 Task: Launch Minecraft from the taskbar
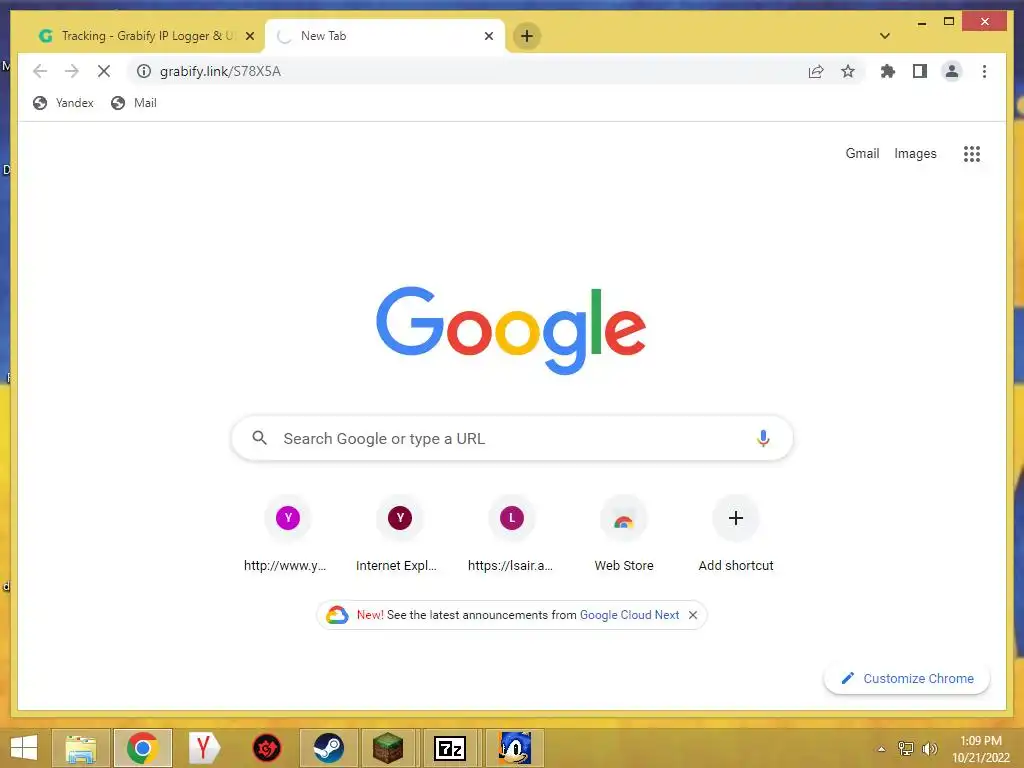point(388,748)
